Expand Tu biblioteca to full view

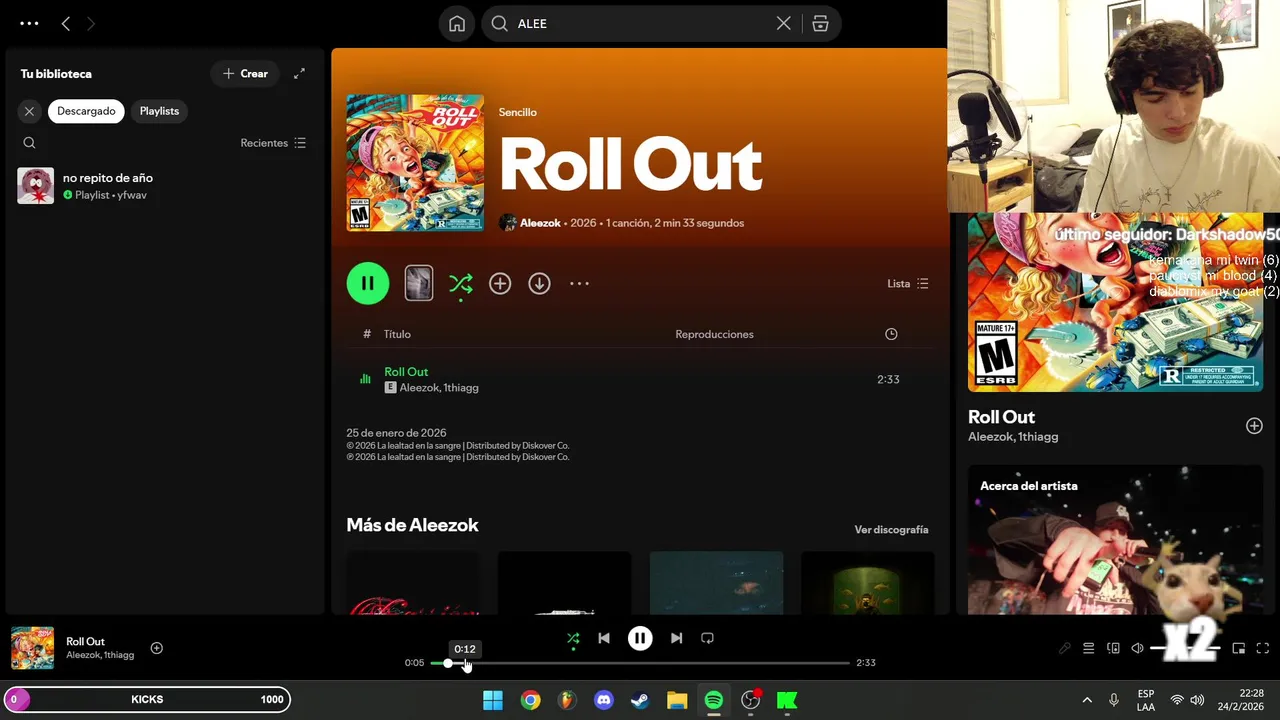[x=299, y=74]
